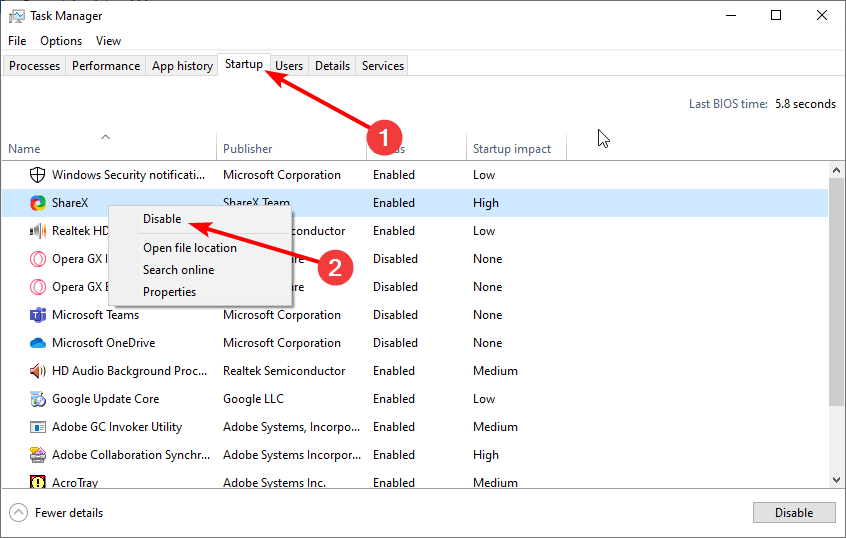Screen dimensions: 846x538
Task: Select the Adobe Collaboration Synchronizer name
Action: pos(131,455)
